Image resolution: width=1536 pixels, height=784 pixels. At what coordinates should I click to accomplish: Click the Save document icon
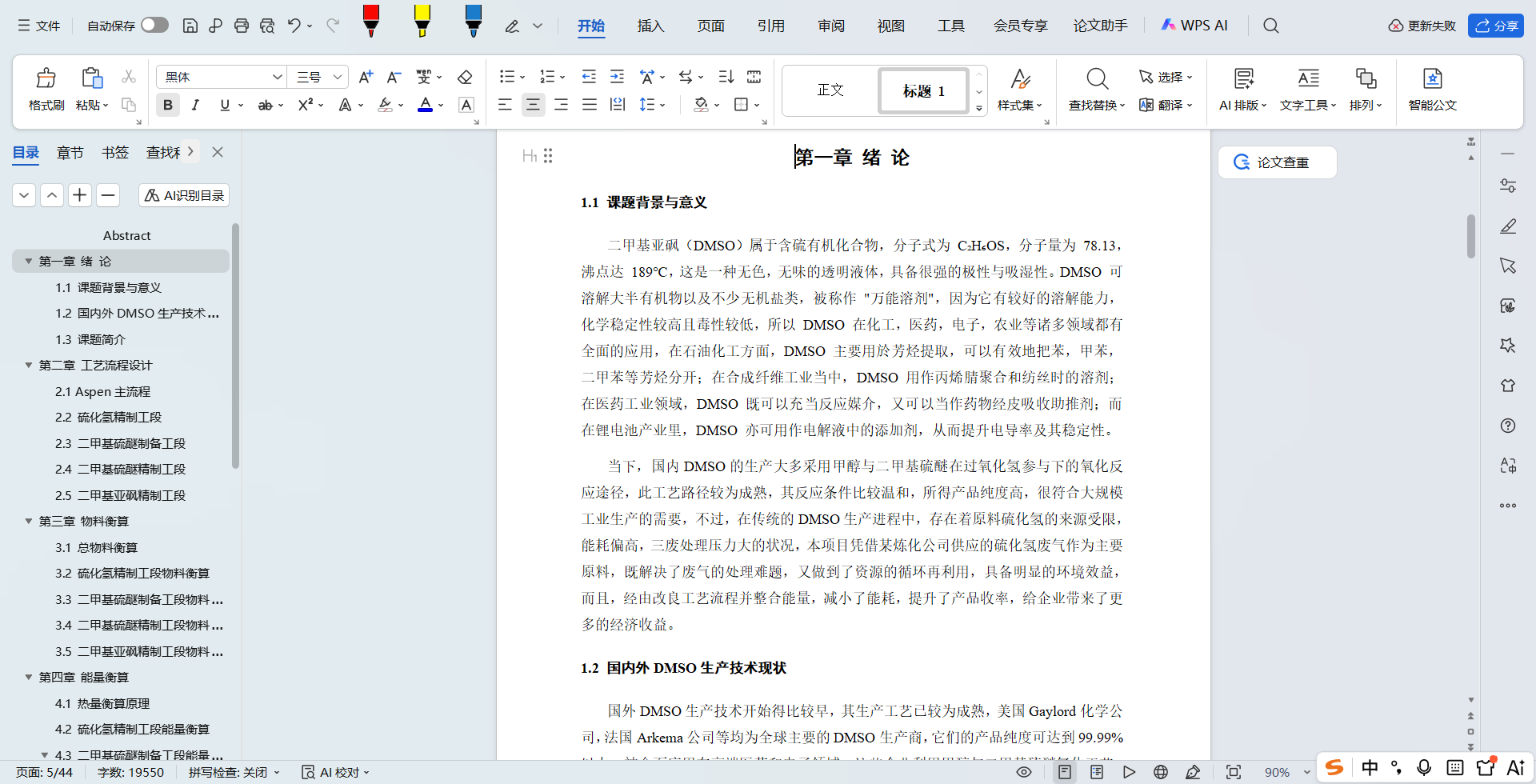click(190, 26)
